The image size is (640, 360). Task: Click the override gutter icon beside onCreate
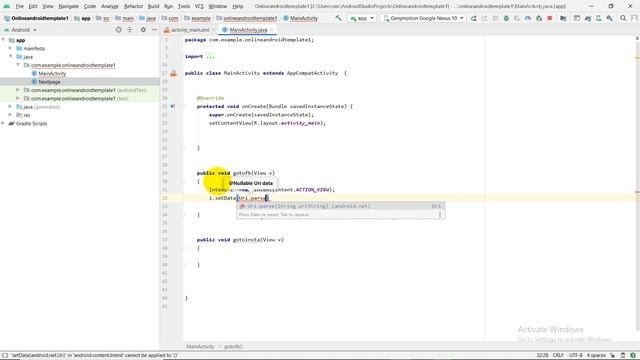(173, 106)
